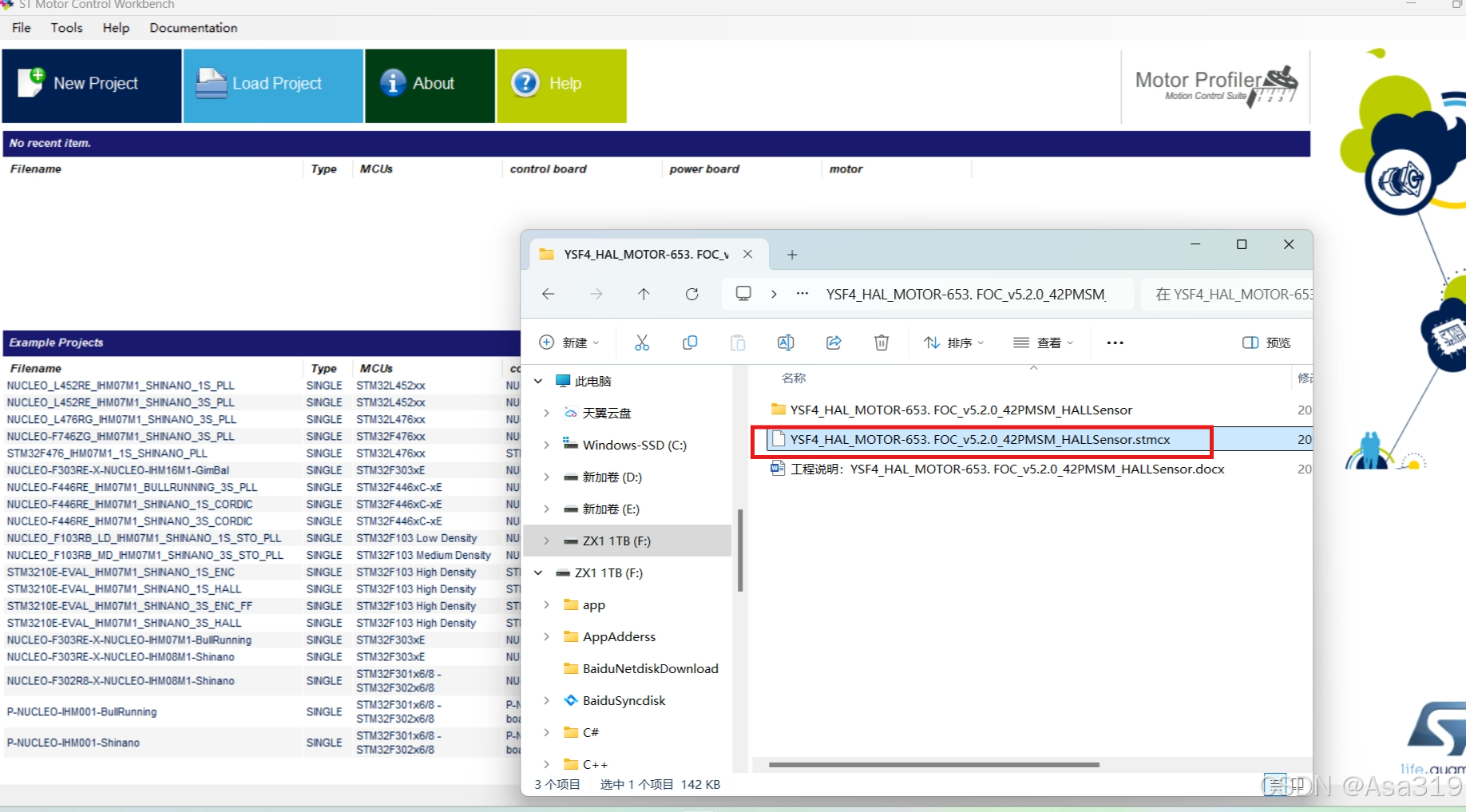This screenshot has height=812, width=1466.
Task: Expand 新加卷 (D:) in tree
Action: coord(547,477)
